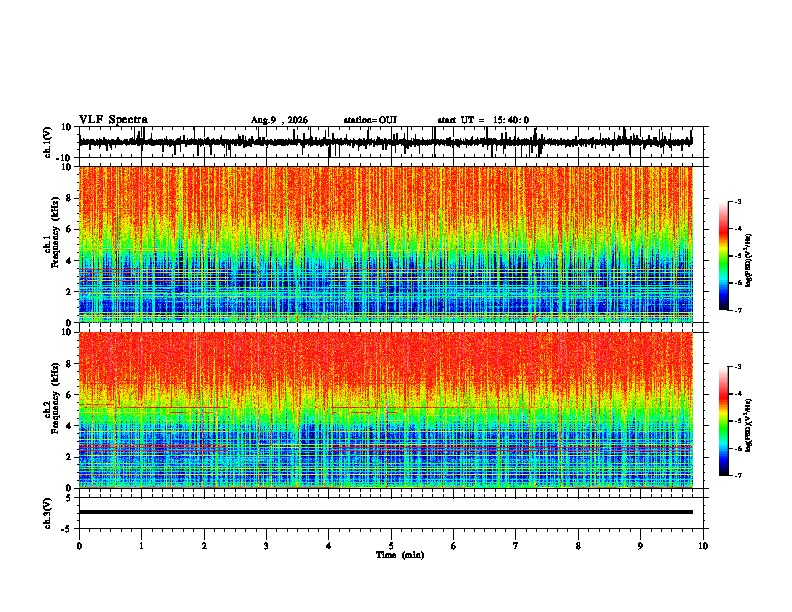Viewport: 792px width, 612px height.
Task: Select the "start UT = 15:40:0" header text
Action: [483, 120]
